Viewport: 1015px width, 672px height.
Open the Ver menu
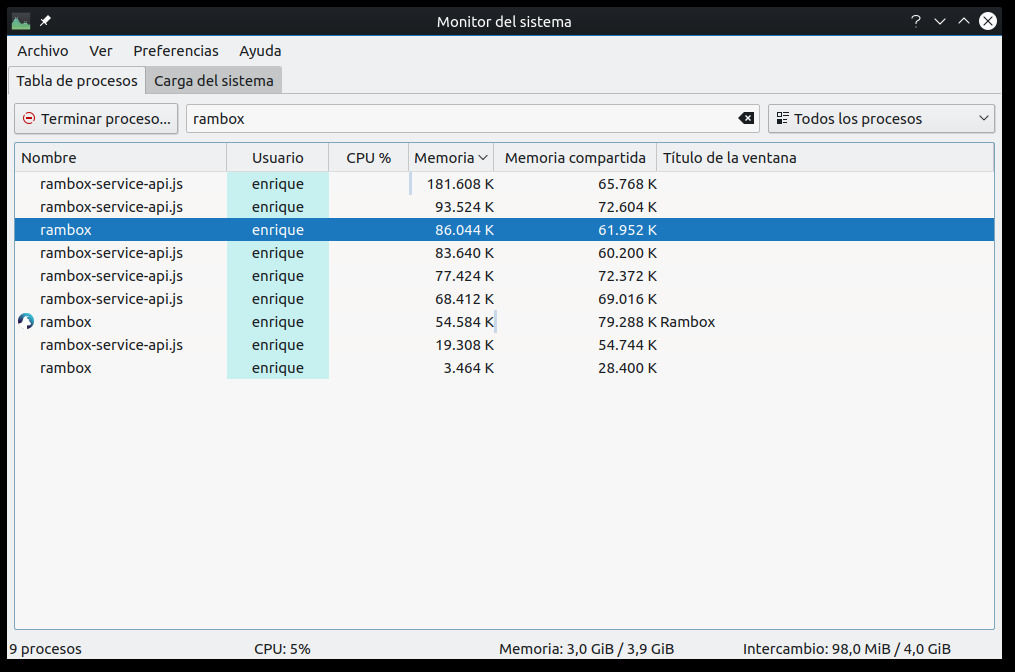point(100,50)
